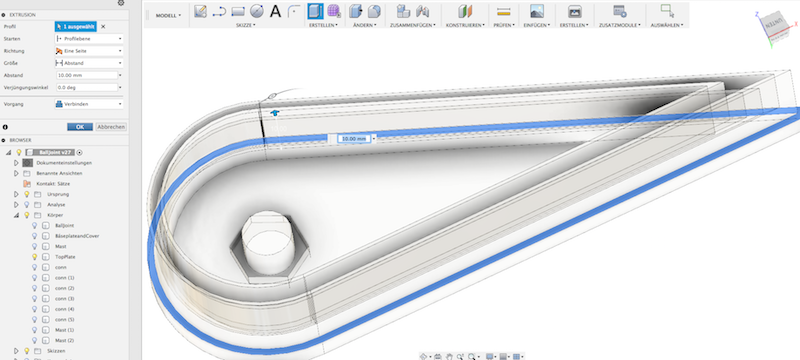Click the Offset Plane icon in Konstruieren
800x360 pixels.
pyautogui.click(x=465, y=11)
